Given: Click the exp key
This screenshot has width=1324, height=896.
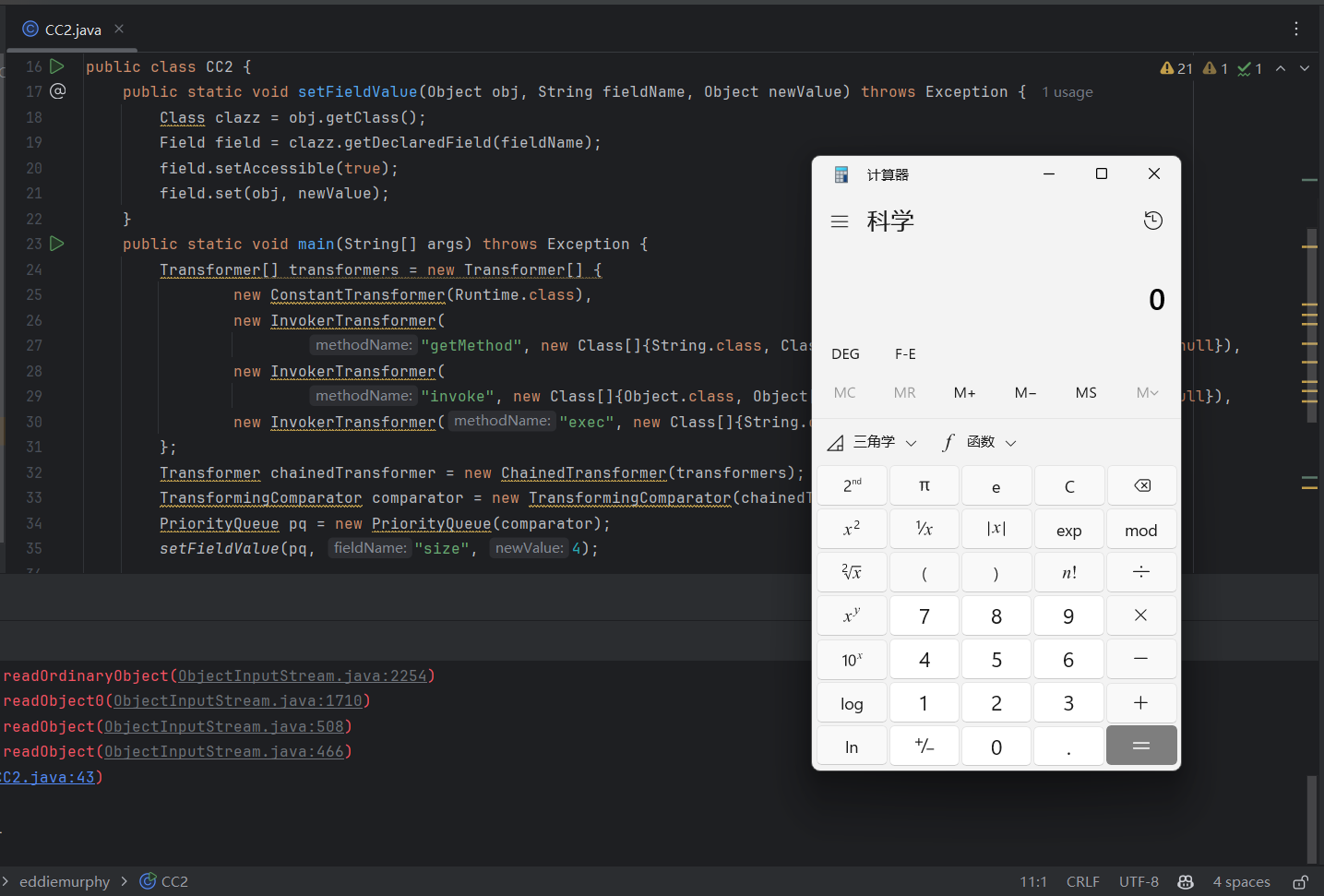Looking at the screenshot, I should tap(1069, 530).
